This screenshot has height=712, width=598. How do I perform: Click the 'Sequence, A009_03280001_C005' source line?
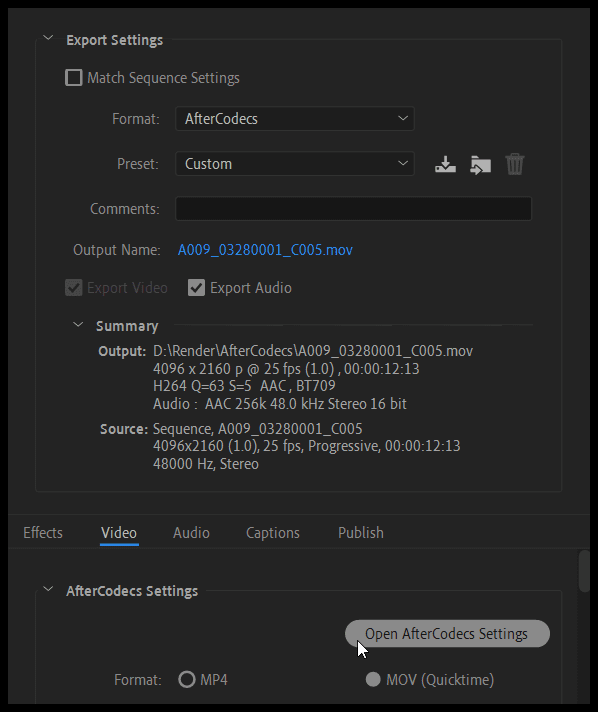tap(257, 429)
